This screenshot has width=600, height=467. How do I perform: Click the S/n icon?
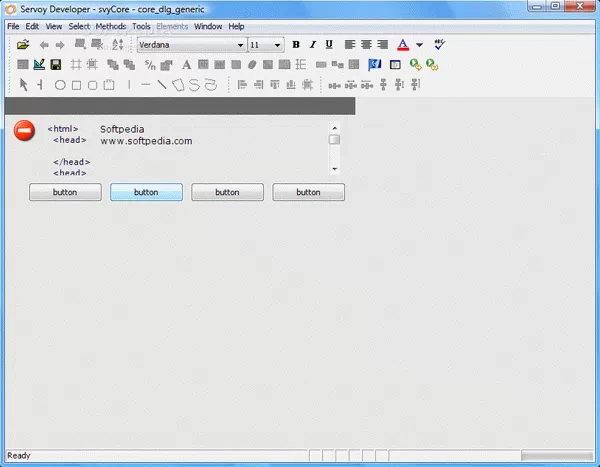(x=150, y=65)
